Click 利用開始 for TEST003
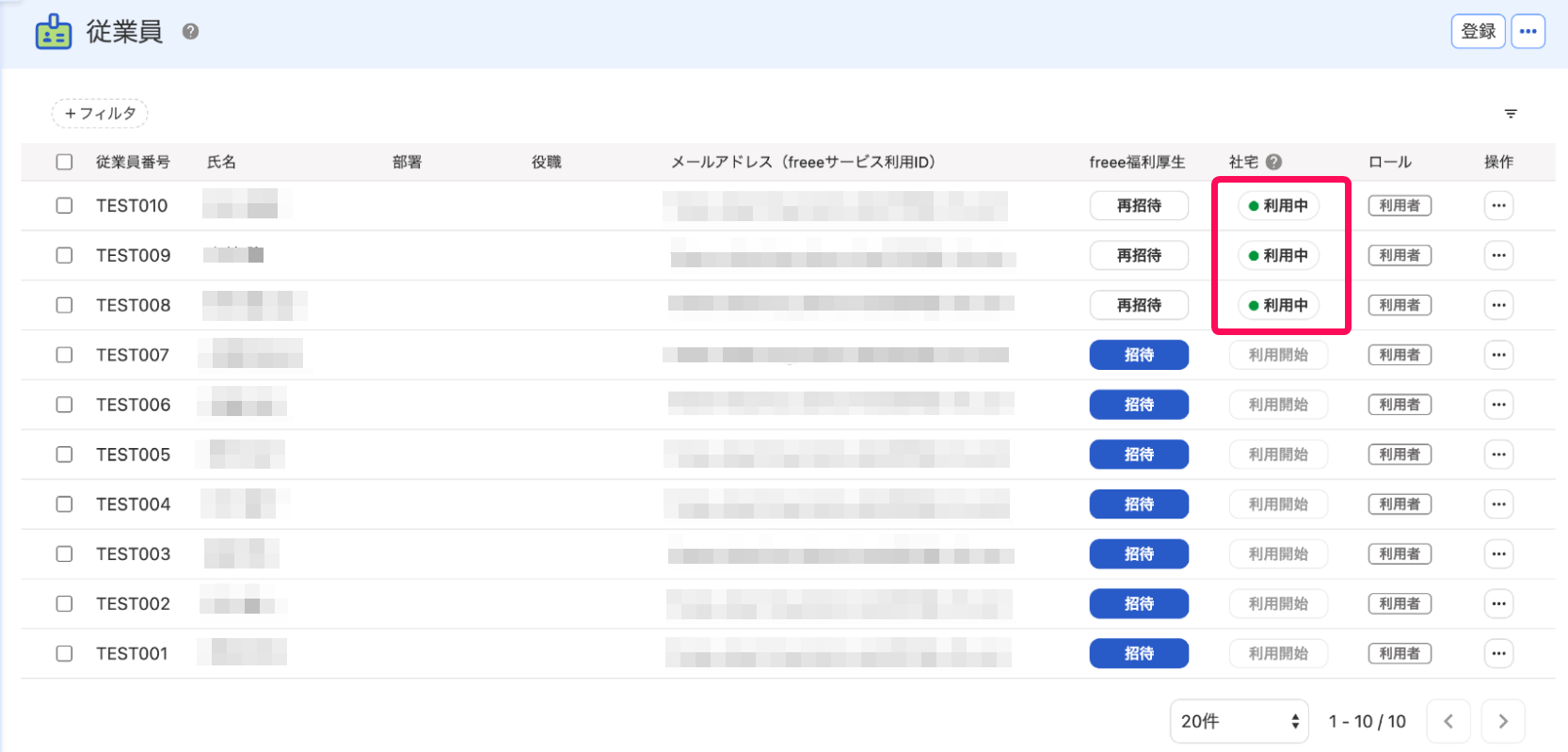The image size is (1568, 752). pos(1278,554)
